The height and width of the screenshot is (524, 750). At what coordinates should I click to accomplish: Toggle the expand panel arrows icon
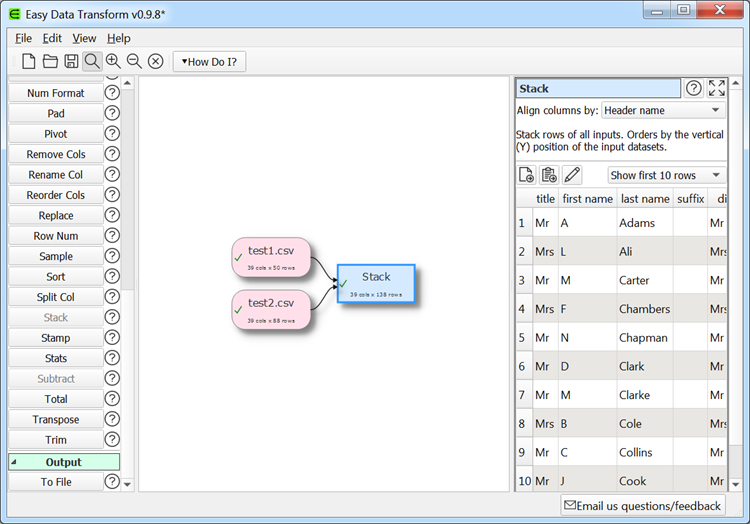pyautogui.click(x=716, y=89)
